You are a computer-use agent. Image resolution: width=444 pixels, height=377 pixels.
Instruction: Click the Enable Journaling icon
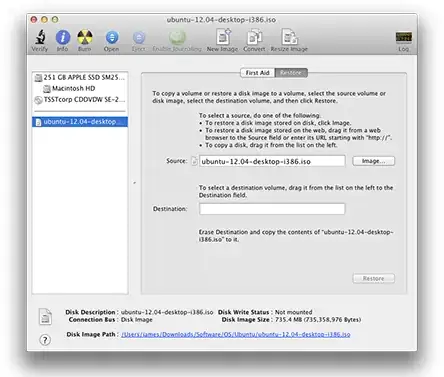pos(177,37)
